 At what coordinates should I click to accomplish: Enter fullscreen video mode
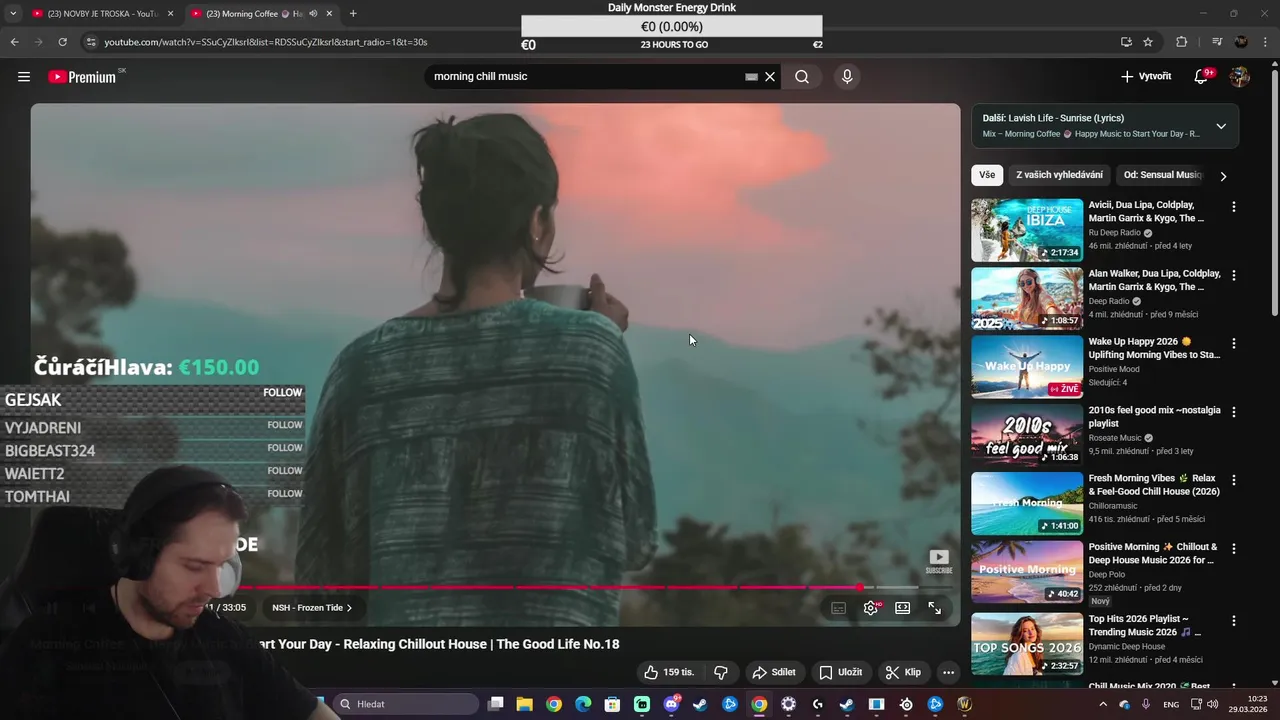[x=935, y=608]
